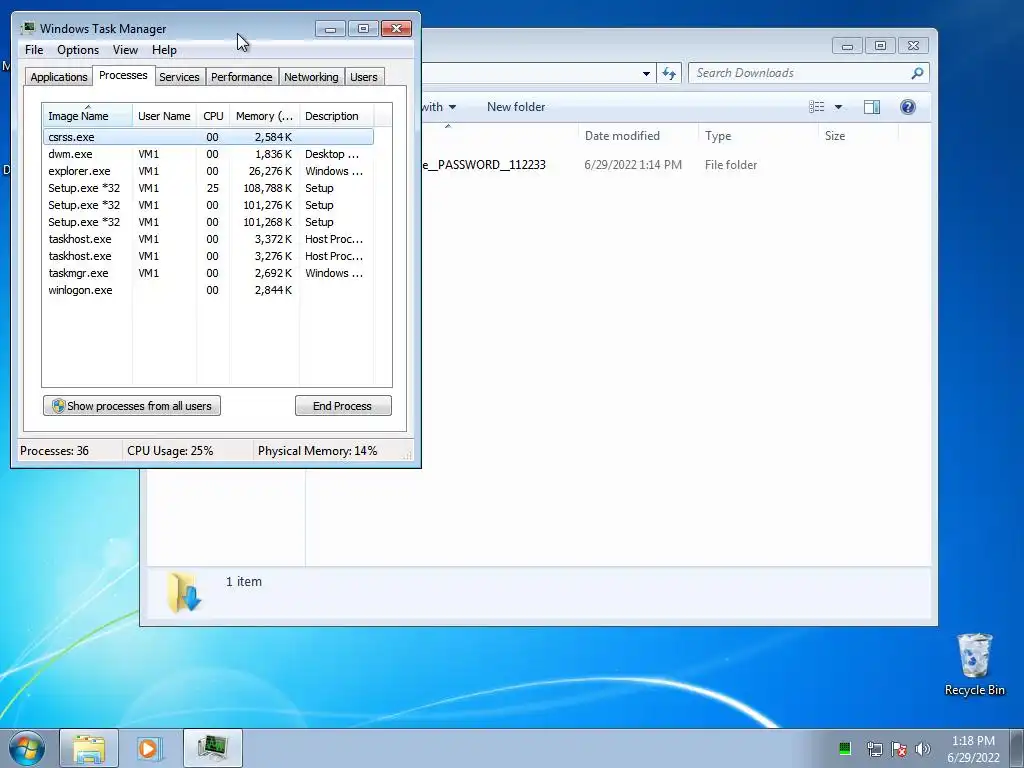Viewport: 1024px width, 768px height.
Task: Click the Task Manager title bar icon
Action: tap(28, 28)
